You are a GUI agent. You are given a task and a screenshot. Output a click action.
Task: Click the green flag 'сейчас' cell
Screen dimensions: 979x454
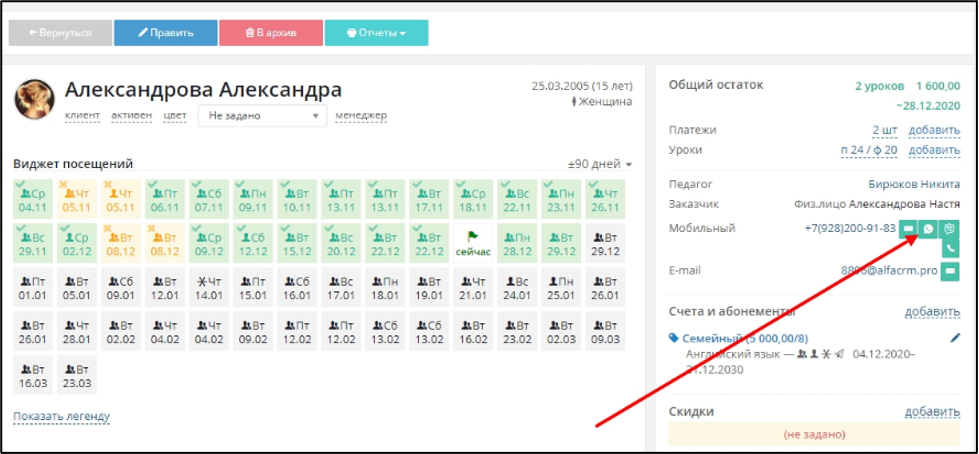[473, 244]
